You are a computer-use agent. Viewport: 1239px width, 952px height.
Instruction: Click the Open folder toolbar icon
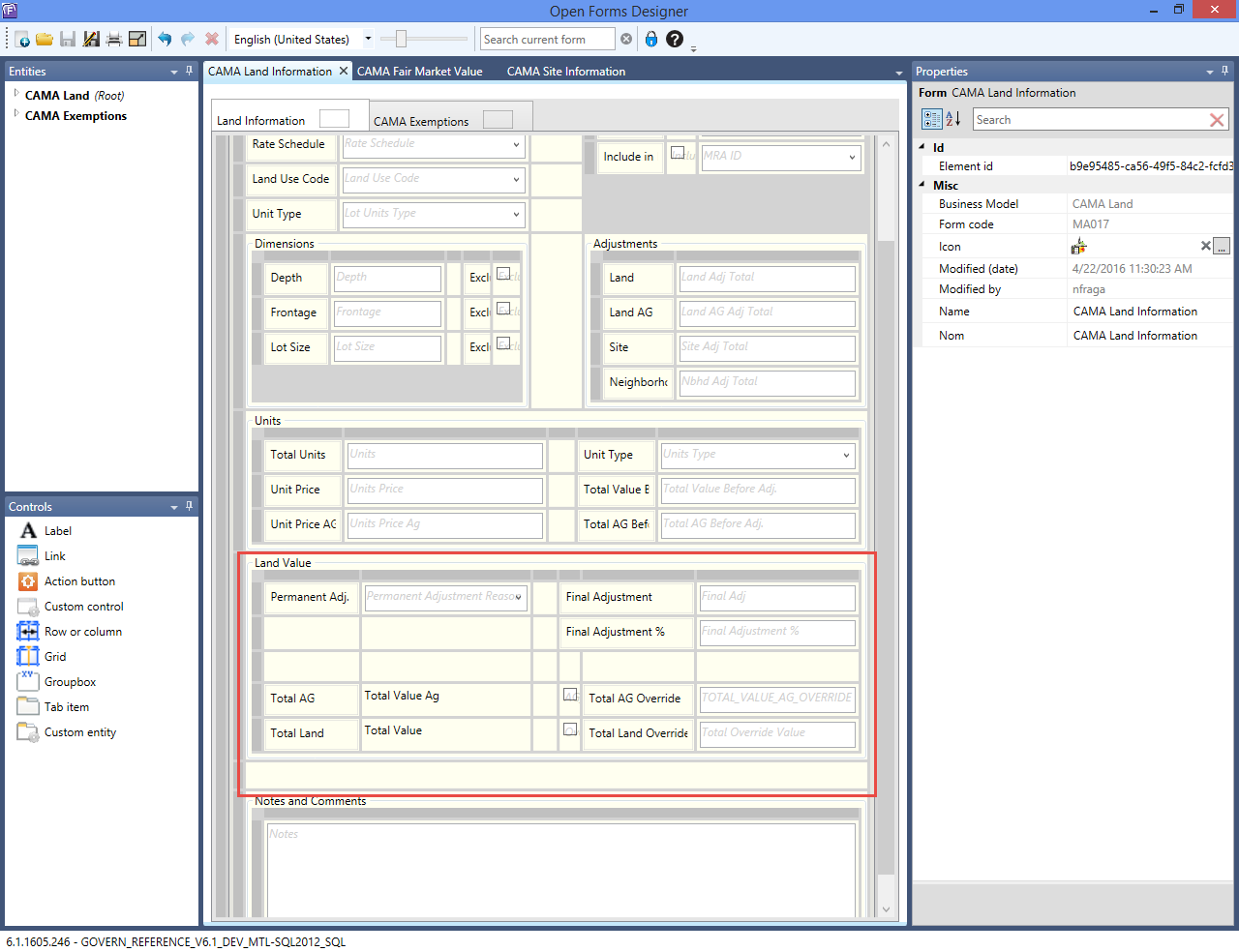pyautogui.click(x=45, y=40)
